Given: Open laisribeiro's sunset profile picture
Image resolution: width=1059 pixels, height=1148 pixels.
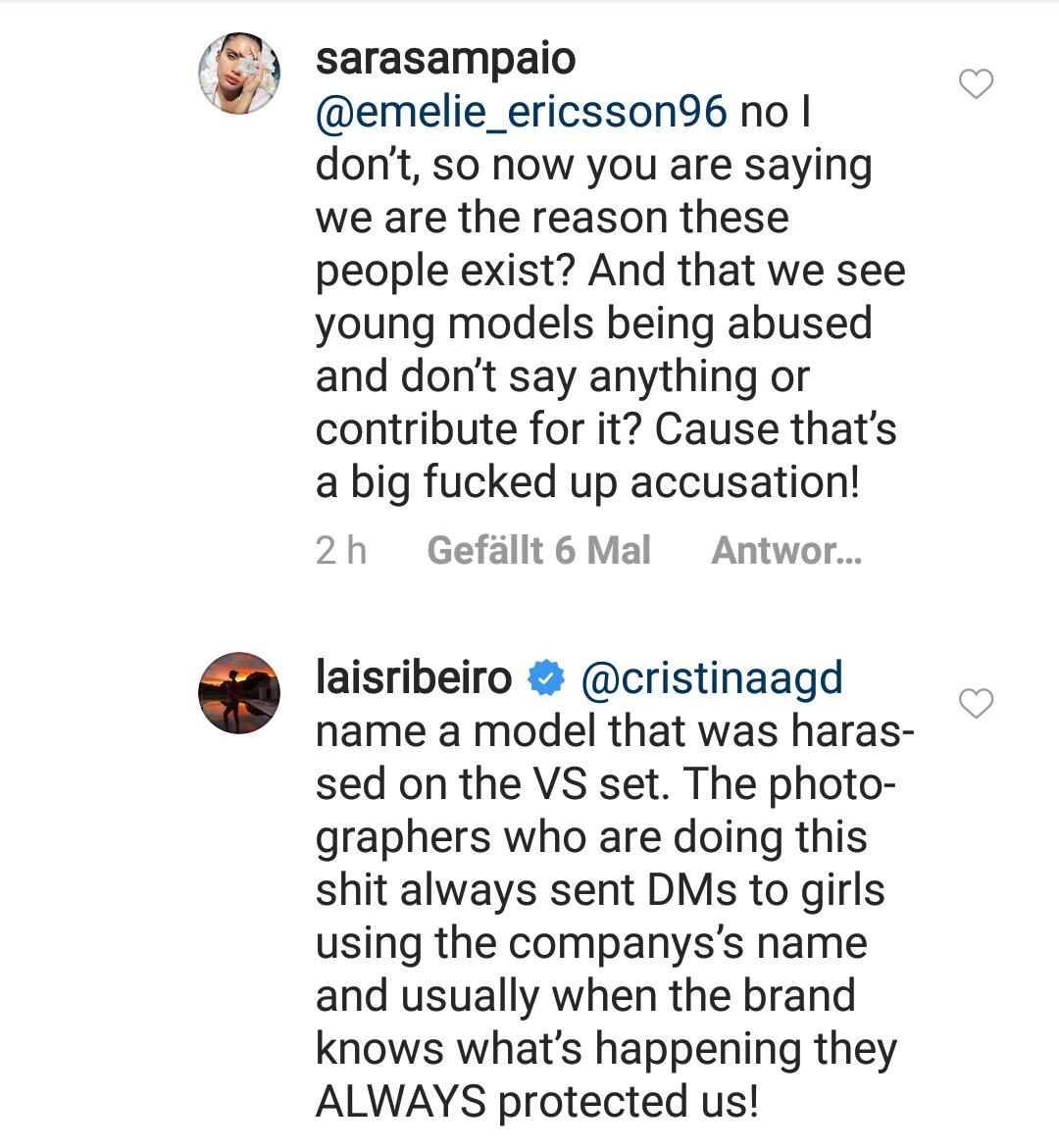Looking at the screenshot, I should click(x=239, y=693).
